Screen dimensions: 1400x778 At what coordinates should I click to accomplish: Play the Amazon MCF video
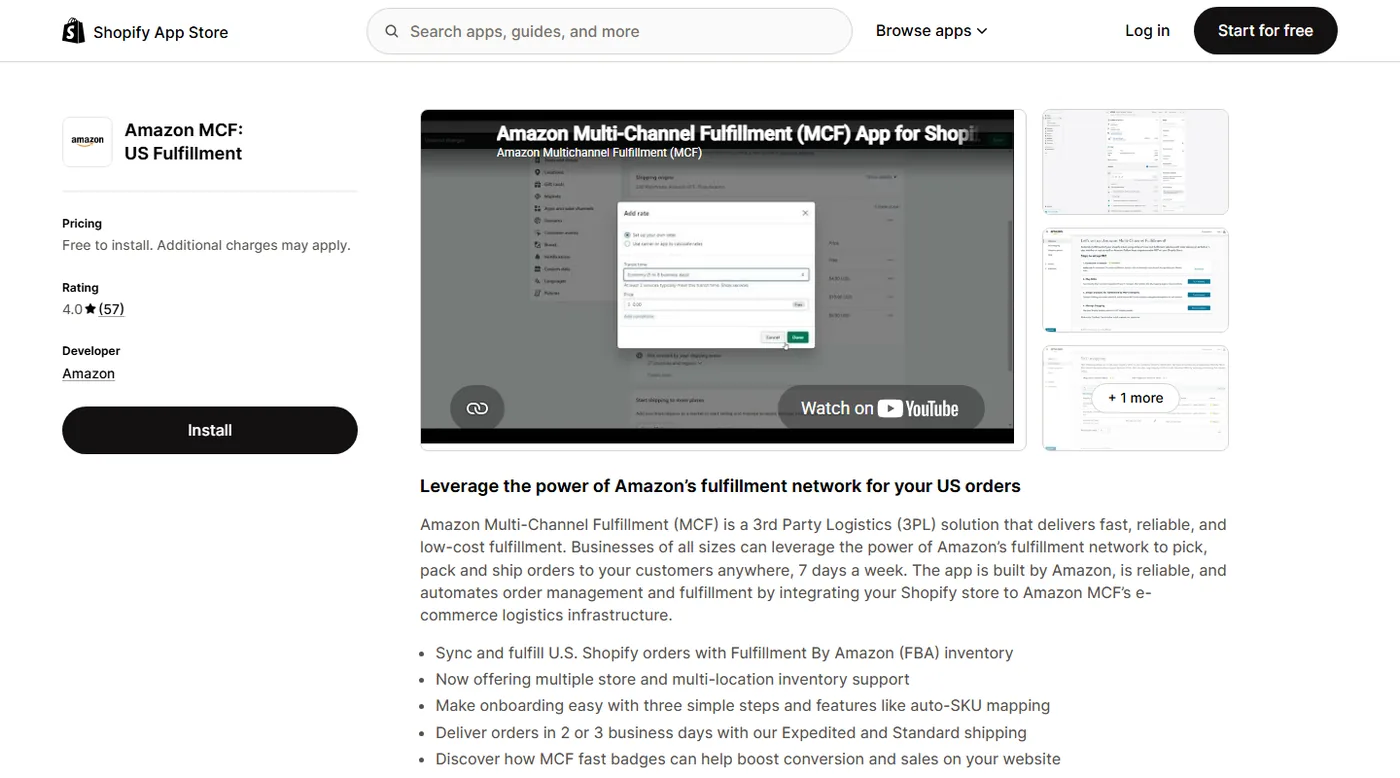(x=717, y=276)
